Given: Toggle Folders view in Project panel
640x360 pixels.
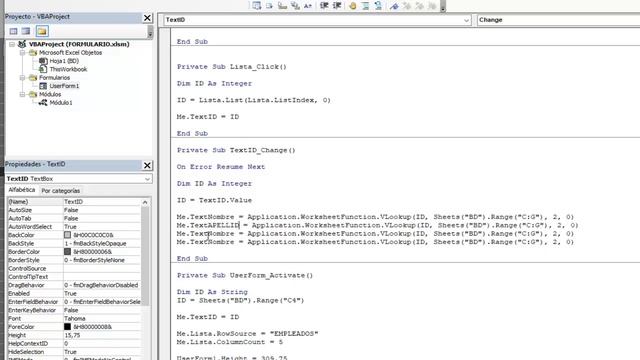Looking at the screenshot, I should (x=42, y=31).
